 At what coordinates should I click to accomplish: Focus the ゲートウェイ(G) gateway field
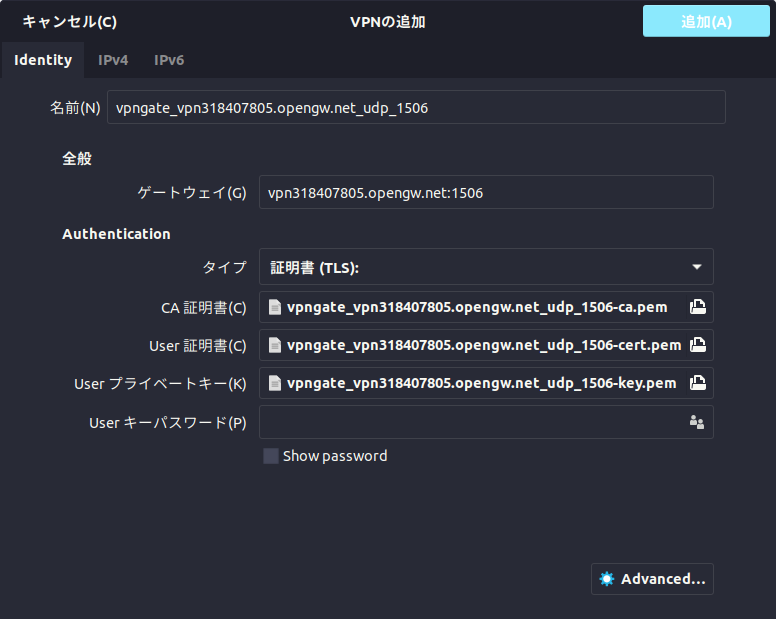[x=486, y=192]
